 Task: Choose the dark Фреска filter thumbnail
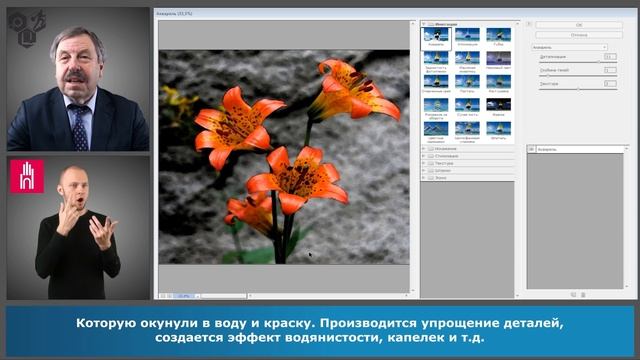pyautogui.click(x=498, y=105)
